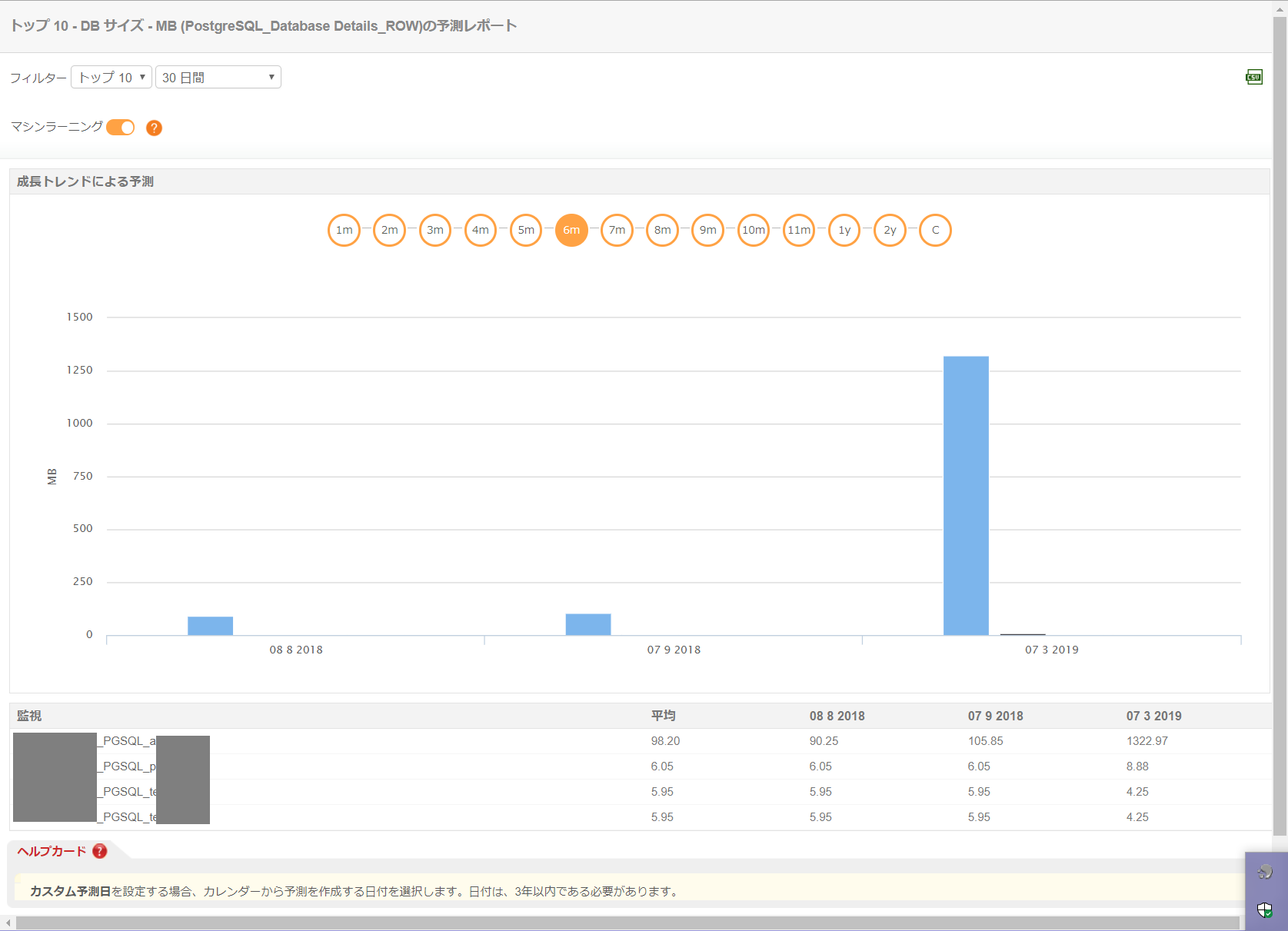Open the 30 days period dropdown
The height and width of the screenshot is (931, 1288).
pos(218,78)
